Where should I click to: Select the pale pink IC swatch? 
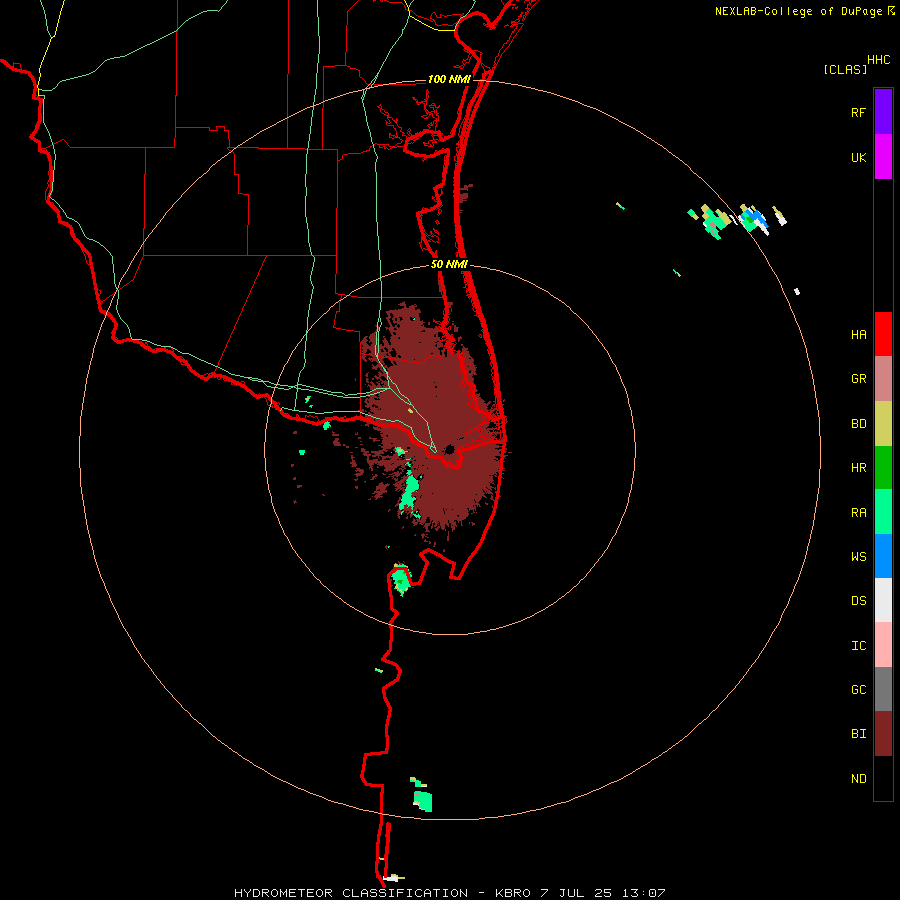click(883, 645)
